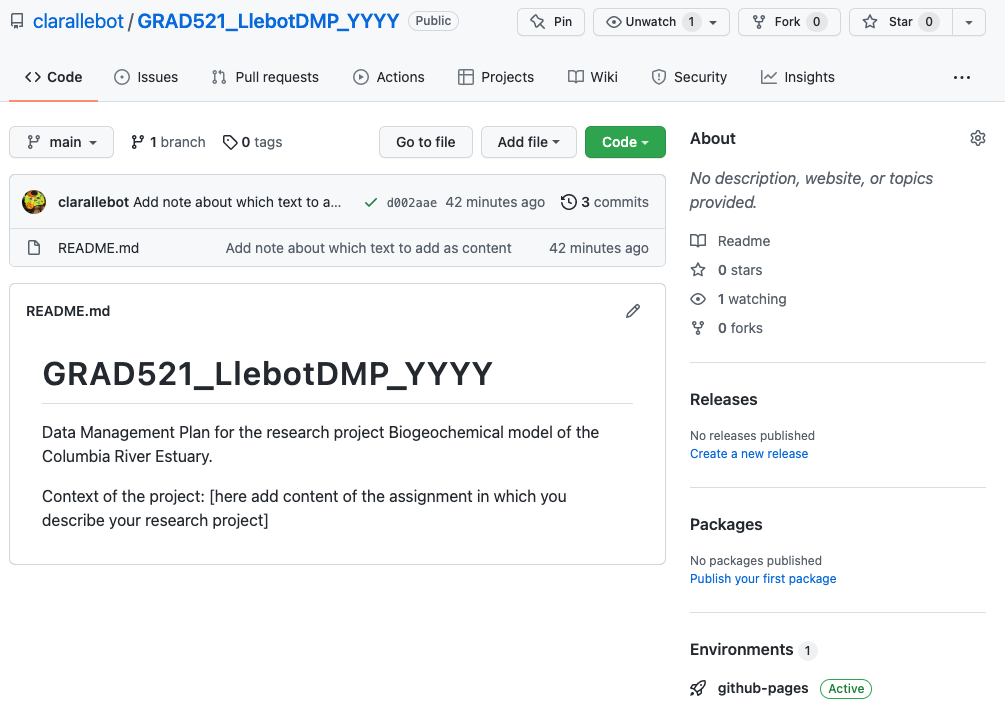Click the gear icon beside About
The image size is (1005, 716).
pos(978,138)
